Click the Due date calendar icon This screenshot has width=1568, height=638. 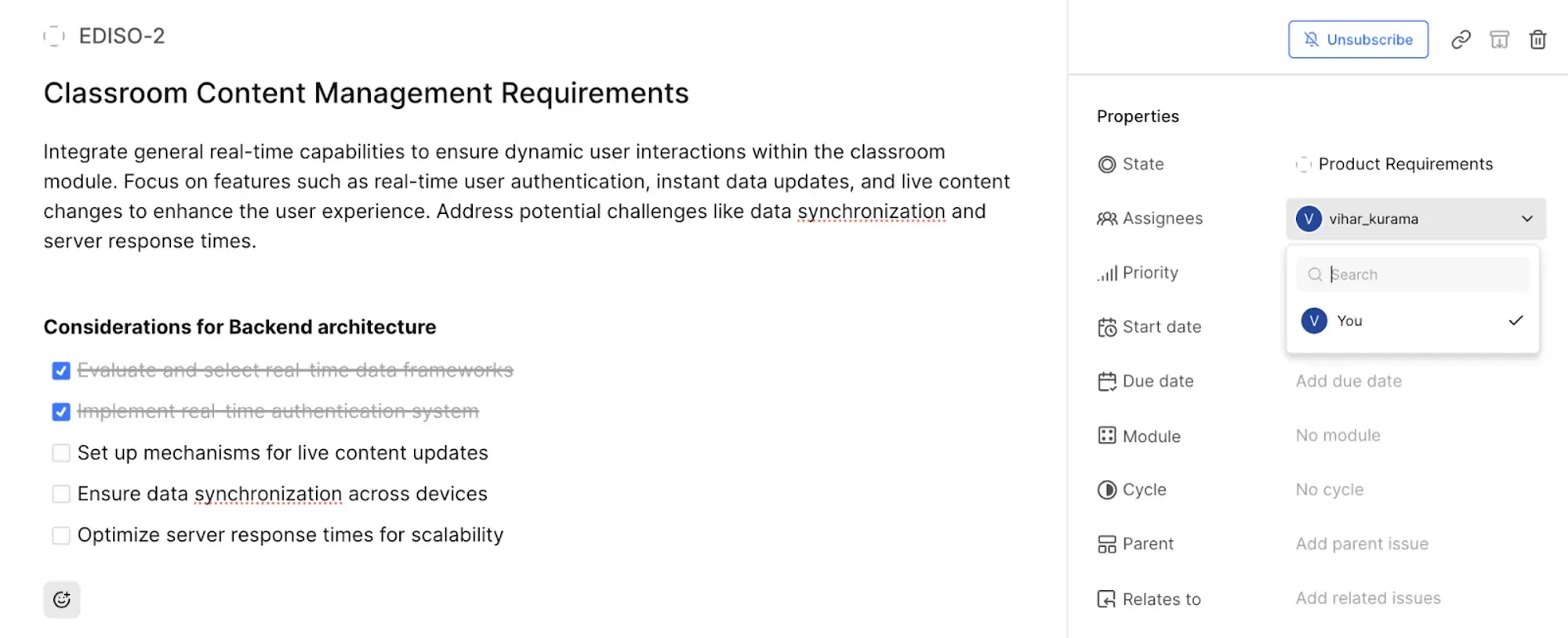1106,382
